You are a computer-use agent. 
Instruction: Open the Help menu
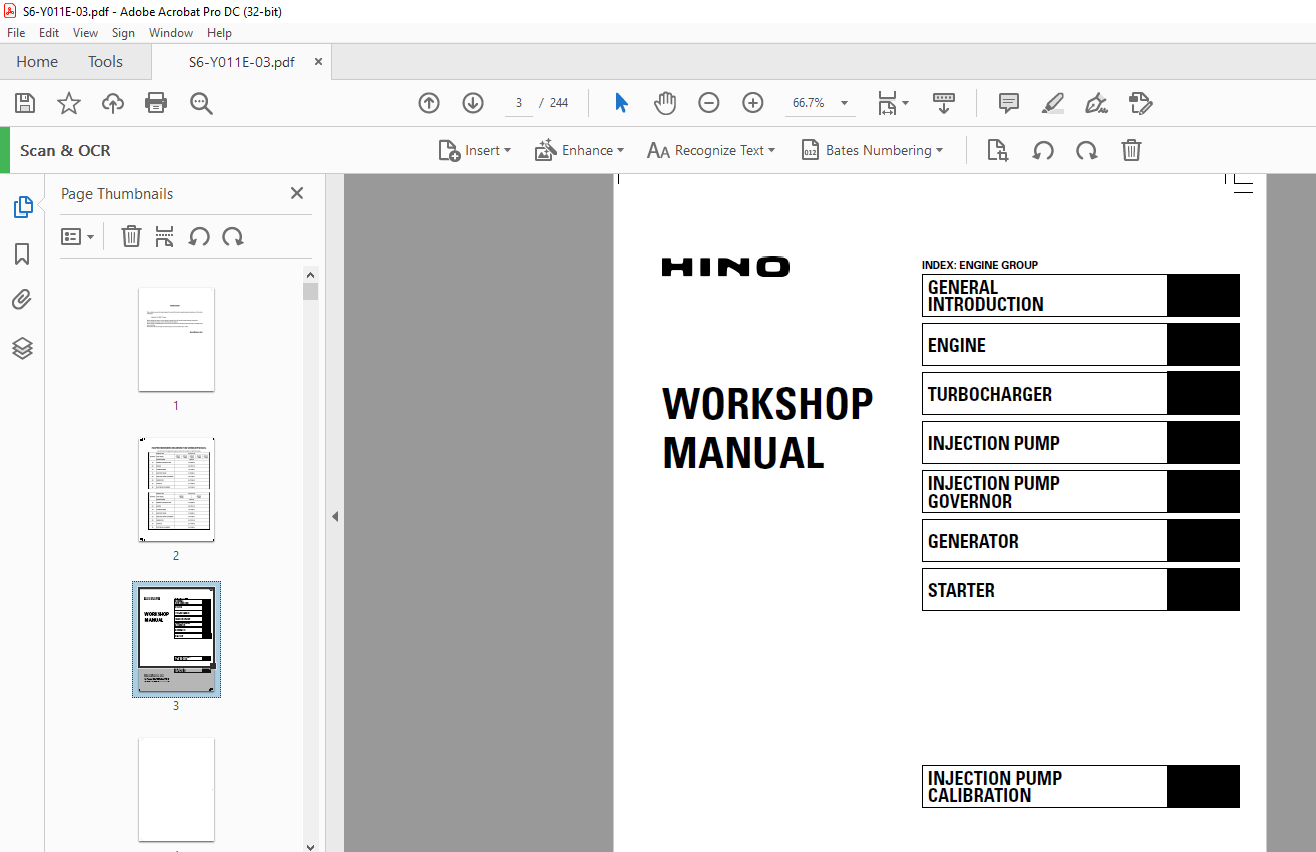click(219, 33)
